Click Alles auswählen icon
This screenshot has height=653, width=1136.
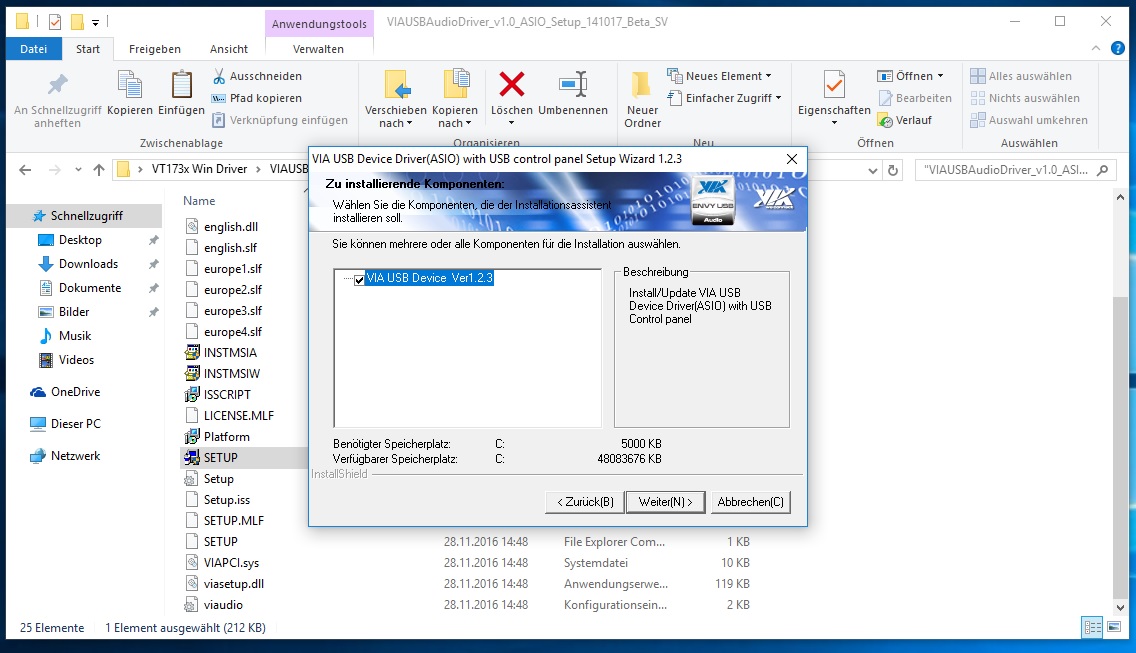tap(978, 76)
